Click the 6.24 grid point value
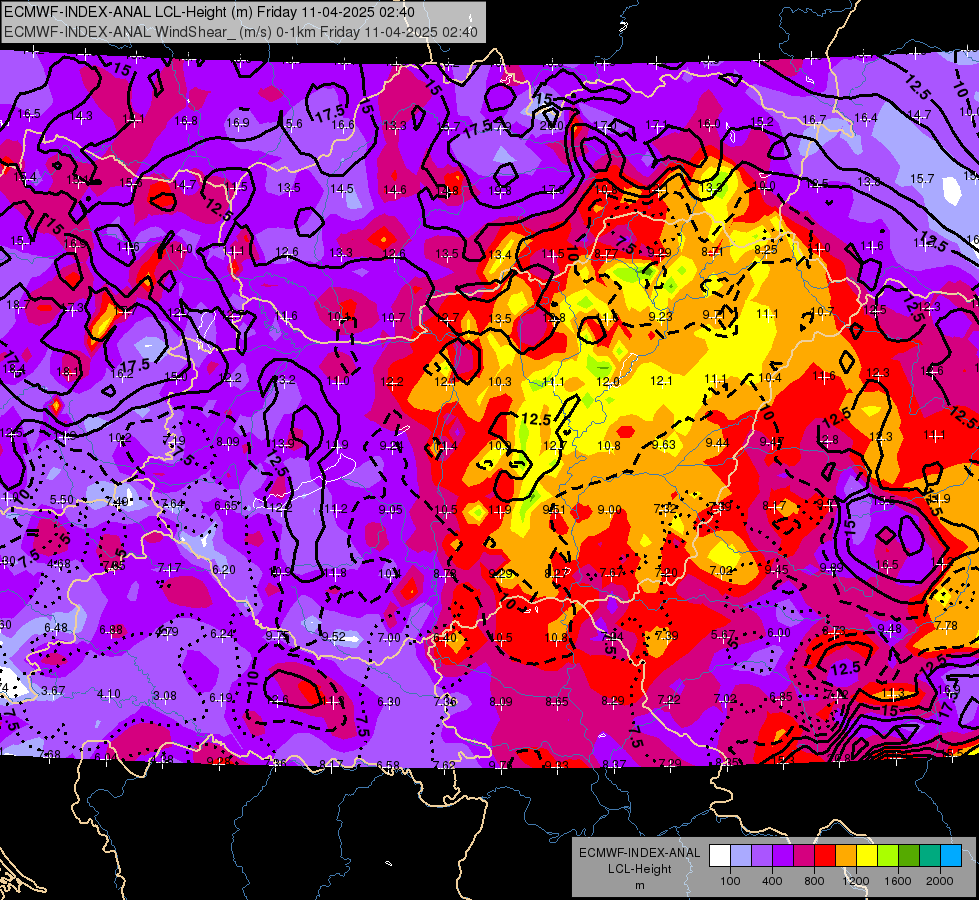 [222, 633]
